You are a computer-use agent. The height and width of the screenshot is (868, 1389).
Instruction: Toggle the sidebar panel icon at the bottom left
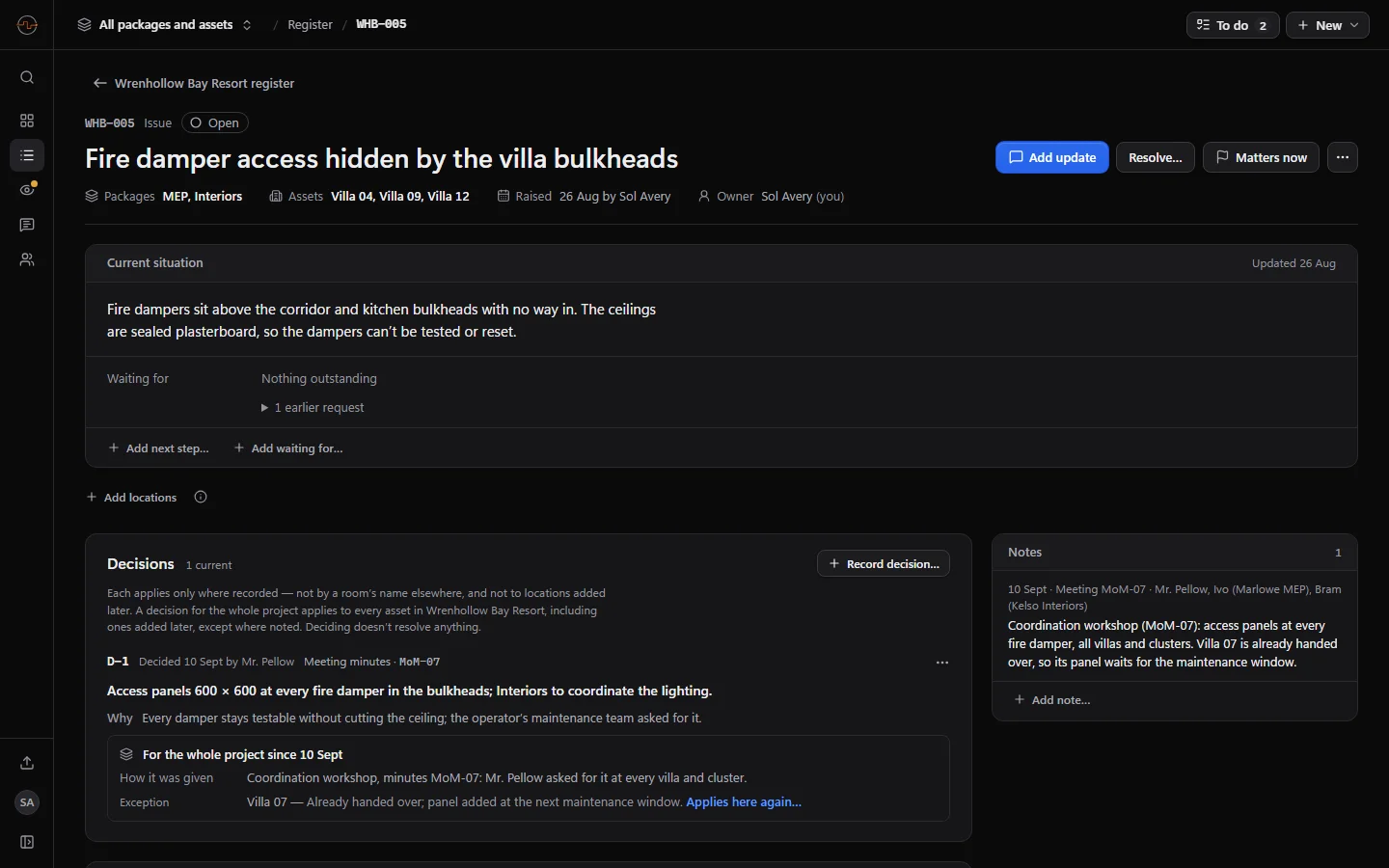click(27, 842)
